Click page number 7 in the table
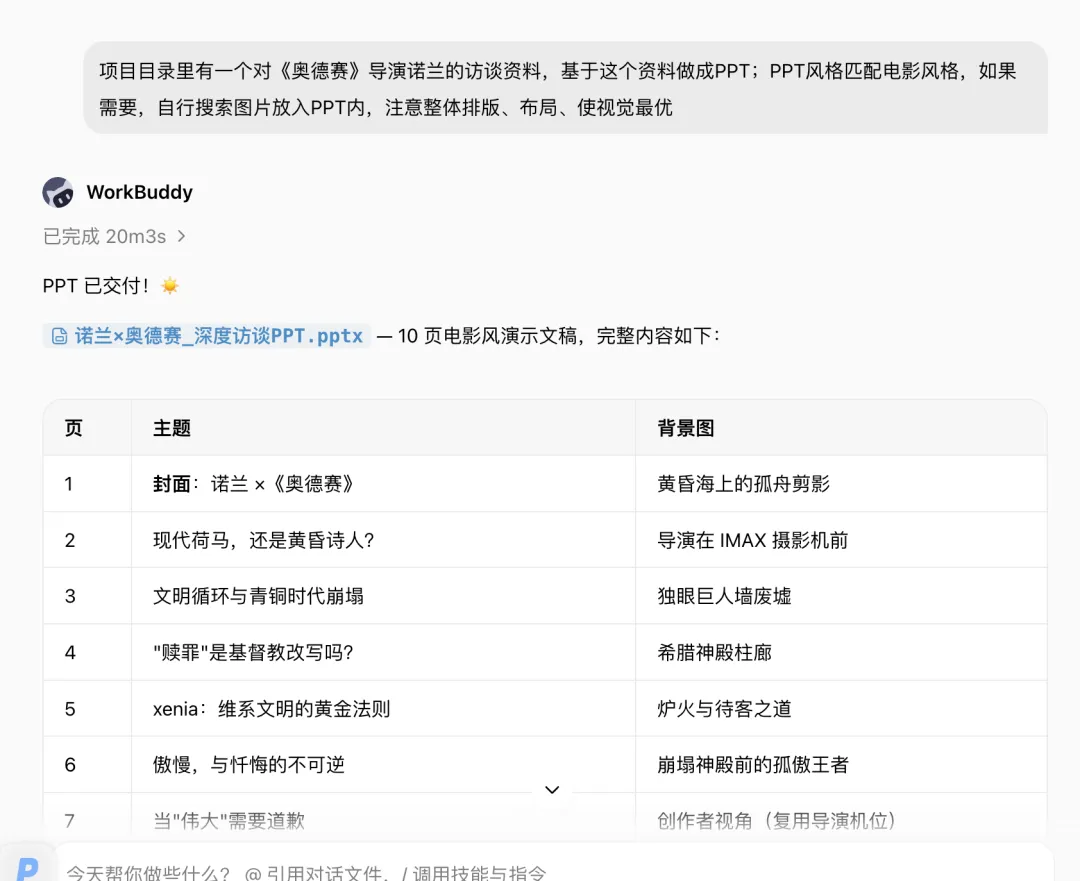This screenshot has width=1080, height=881. (x=70, y=821)
